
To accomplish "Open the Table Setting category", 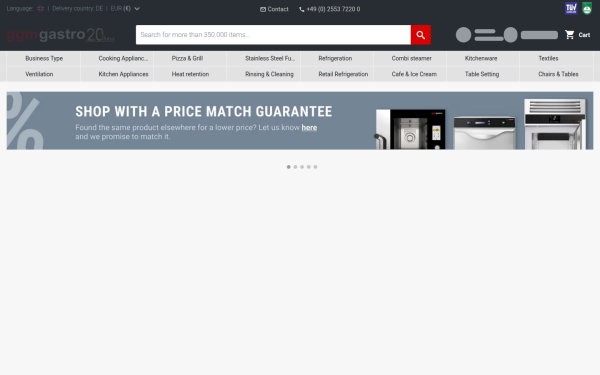I will (x=482, y=74).
